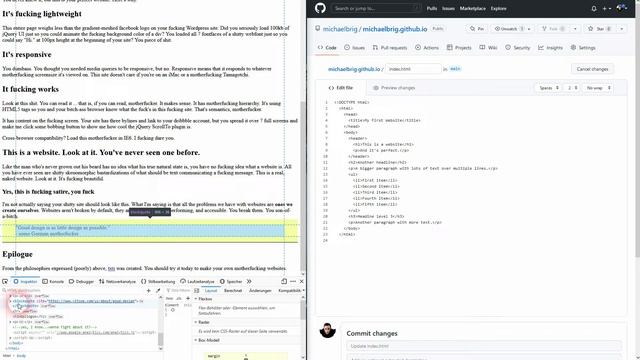The height and width of the screenshot is (360, 640).
Task: Open the Konsole devtools tab
Action: (53, 282)
